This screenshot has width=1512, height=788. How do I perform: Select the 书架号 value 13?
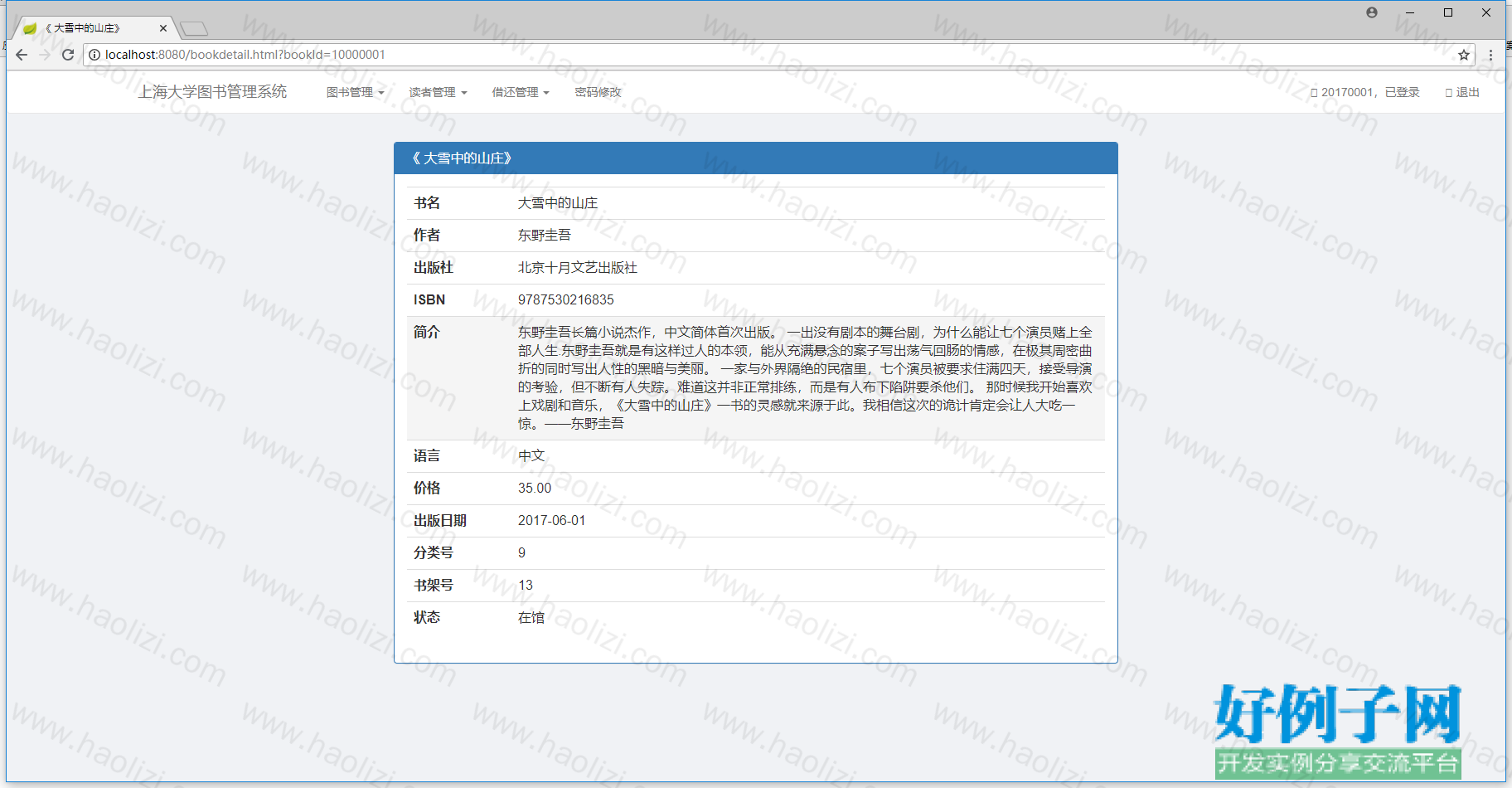click(x=526, y=586)
